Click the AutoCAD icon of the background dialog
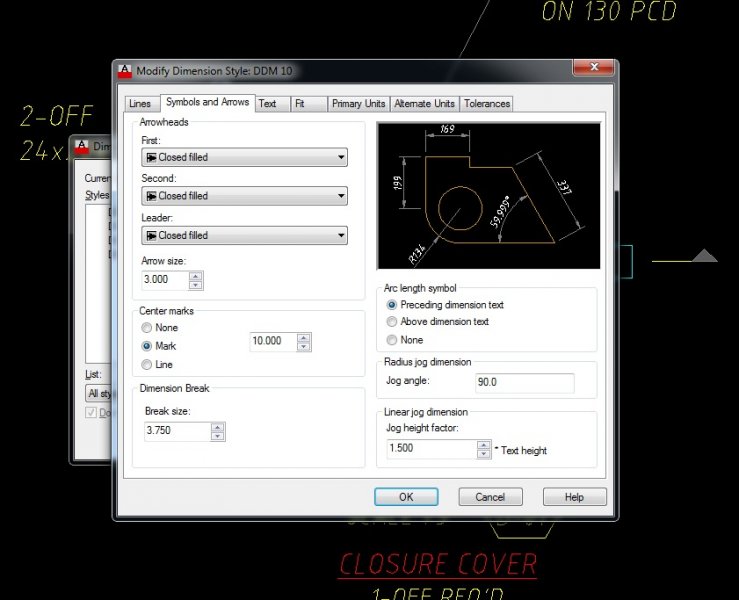Screen dimensions: 739x600 coord(82,147)
